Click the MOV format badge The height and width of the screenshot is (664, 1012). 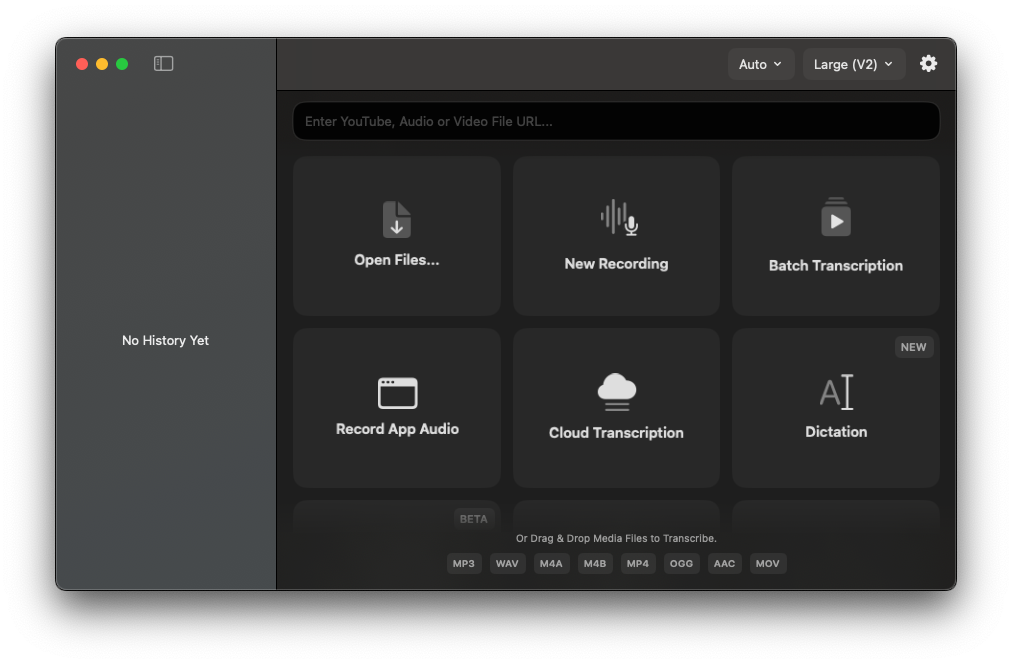click(767, 564)
